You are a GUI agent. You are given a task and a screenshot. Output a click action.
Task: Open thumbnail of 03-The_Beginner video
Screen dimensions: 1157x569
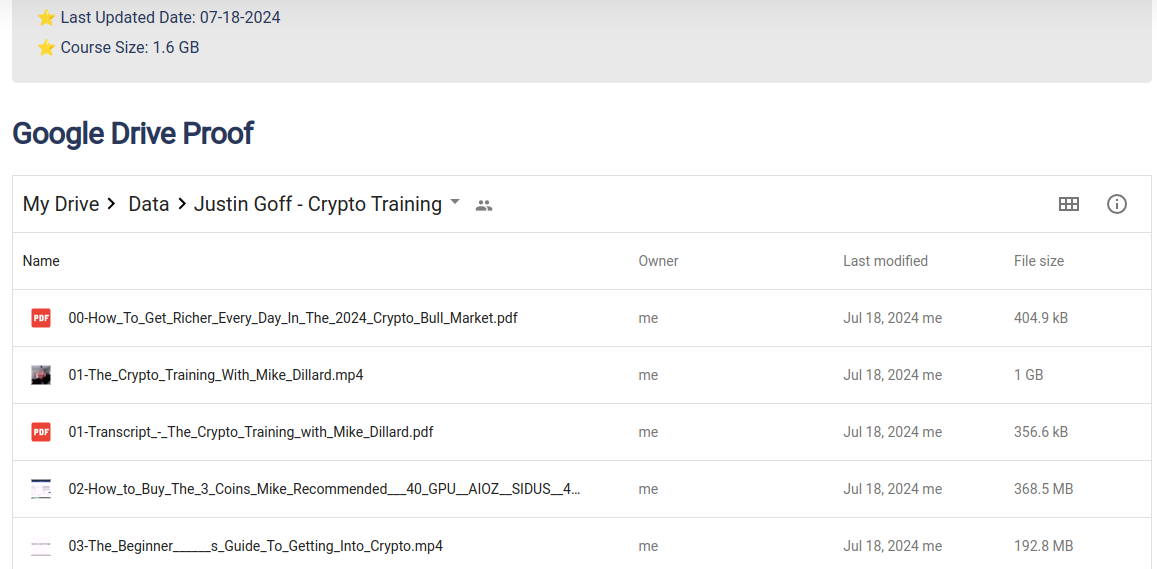pos(41,546)
